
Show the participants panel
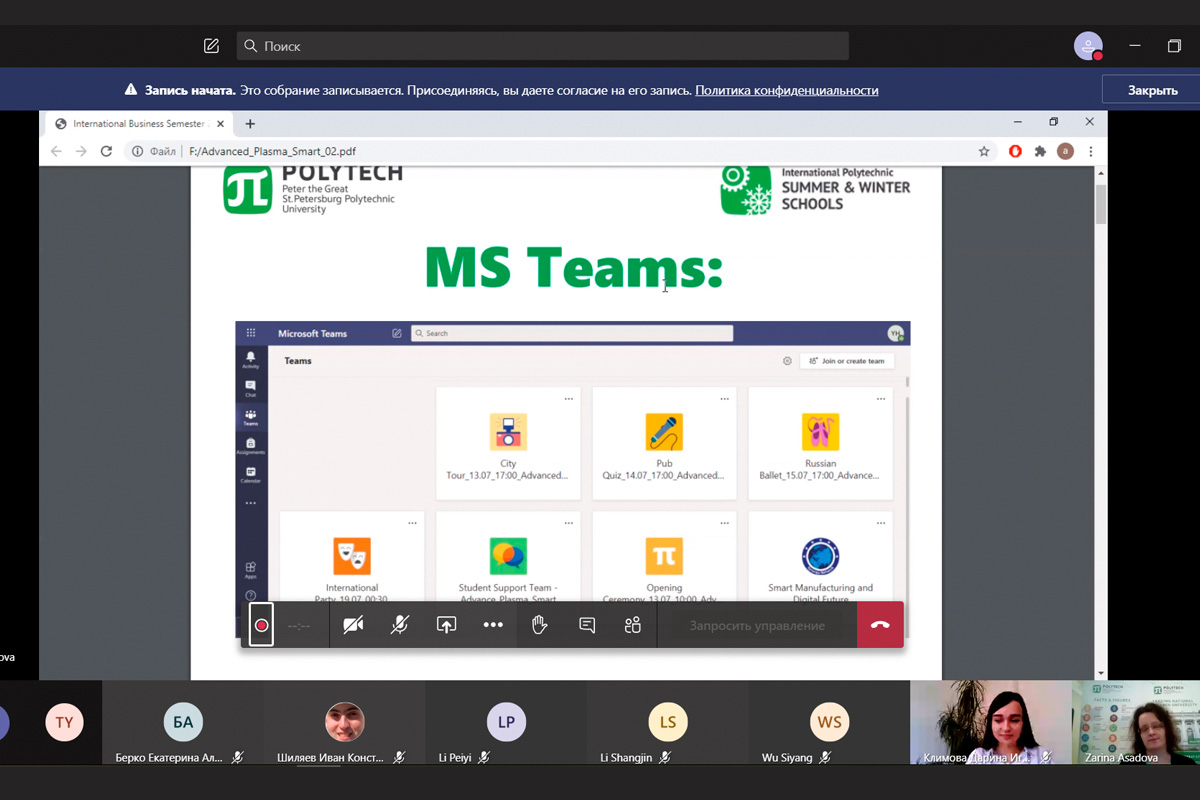point(633,625)
